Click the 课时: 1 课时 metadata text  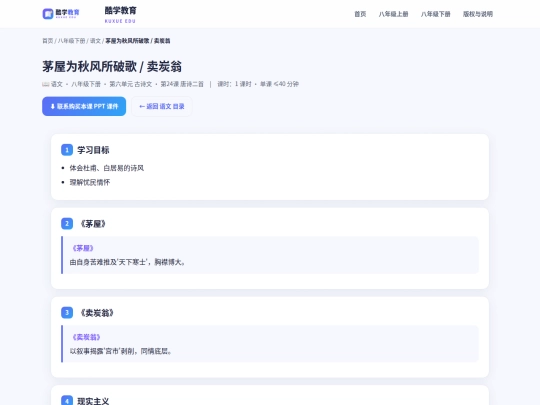234,84
